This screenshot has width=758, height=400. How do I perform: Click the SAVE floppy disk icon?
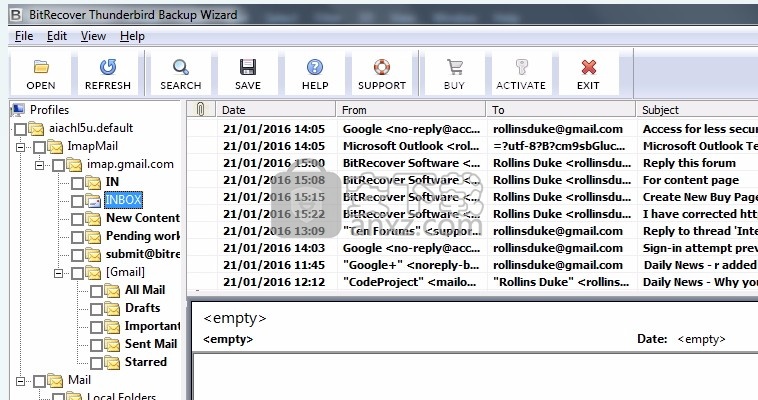248,67
